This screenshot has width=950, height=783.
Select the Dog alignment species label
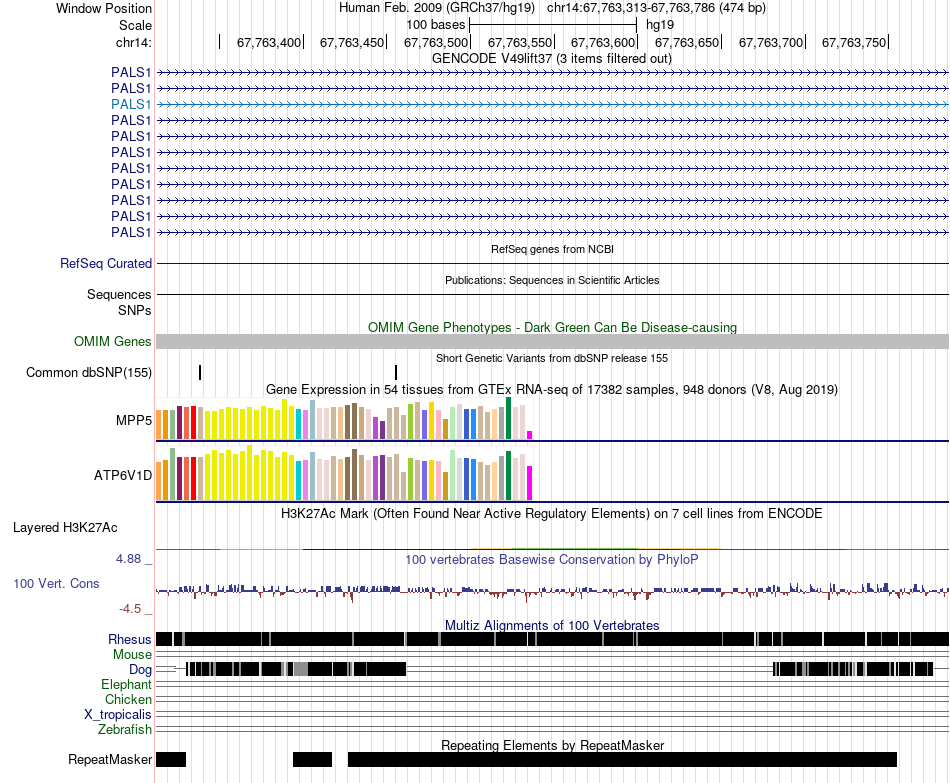coord(140,669)
